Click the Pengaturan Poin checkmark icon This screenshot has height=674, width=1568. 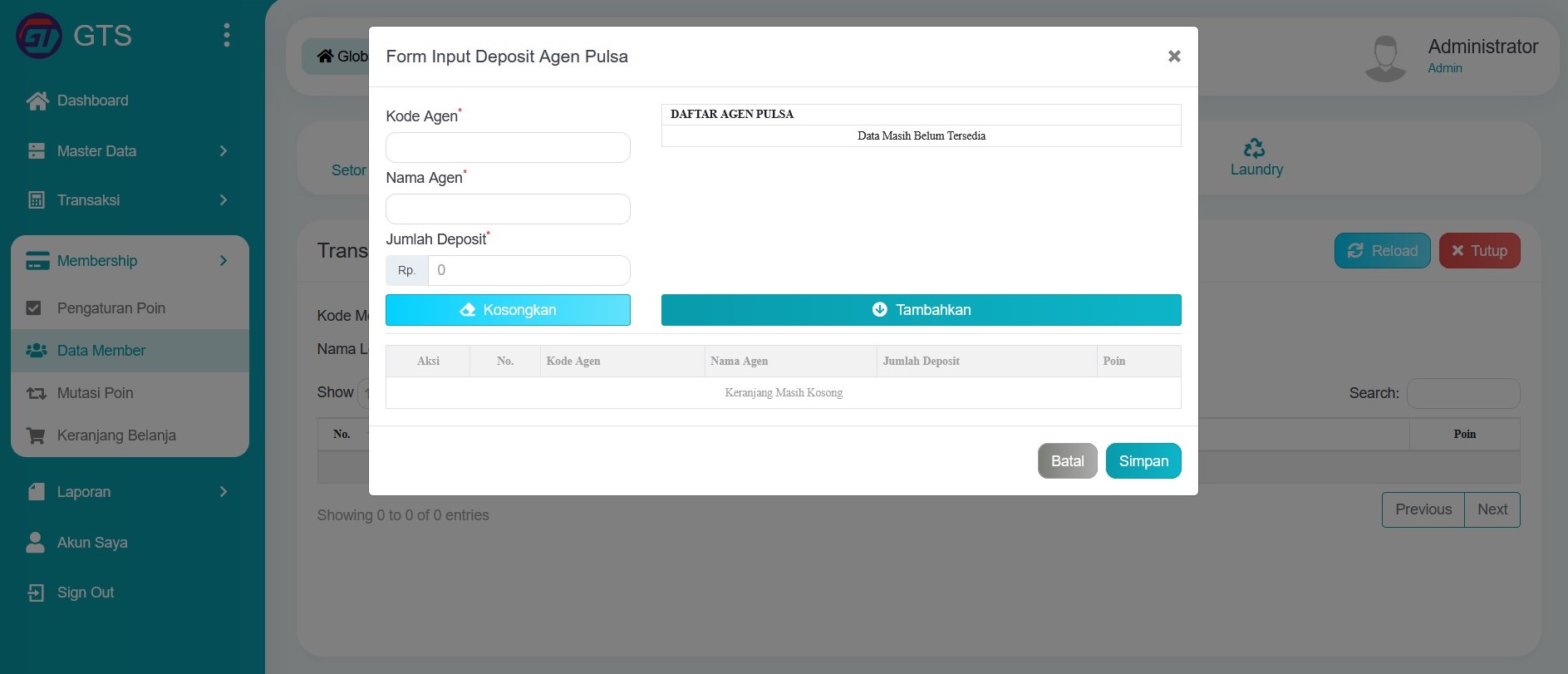point(34,308)
